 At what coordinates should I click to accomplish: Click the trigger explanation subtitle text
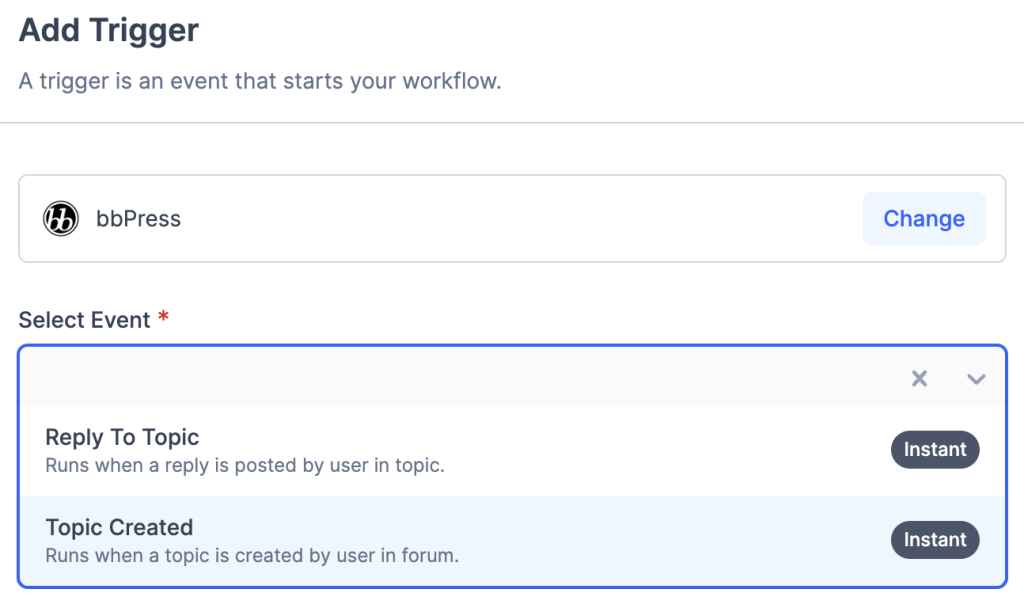pyautogui.click(x=260, y=81)
